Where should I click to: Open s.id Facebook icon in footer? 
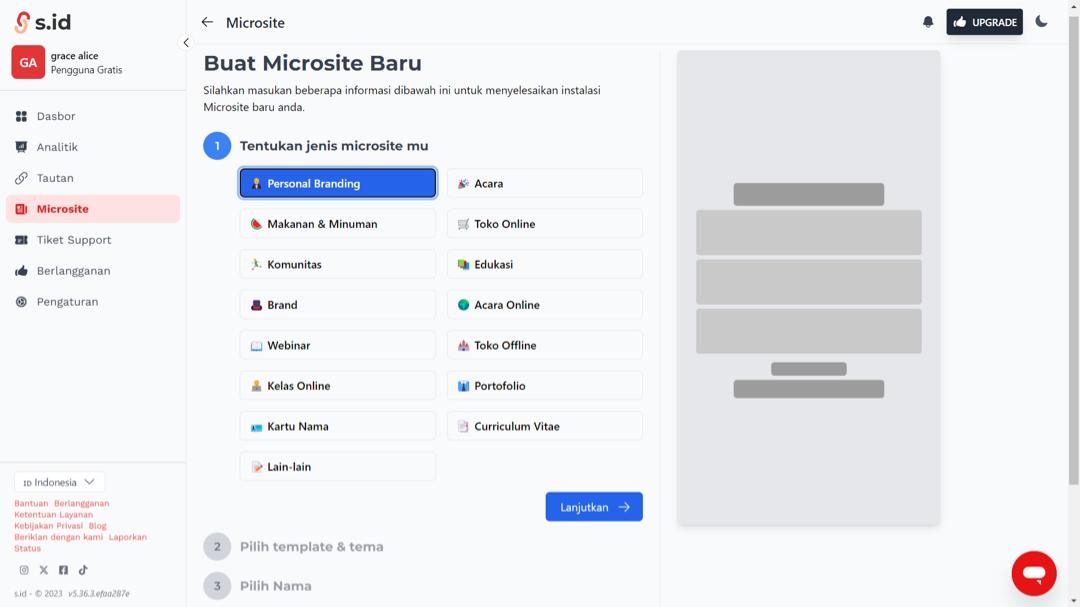pyautogui.click(x=63, y=570)
